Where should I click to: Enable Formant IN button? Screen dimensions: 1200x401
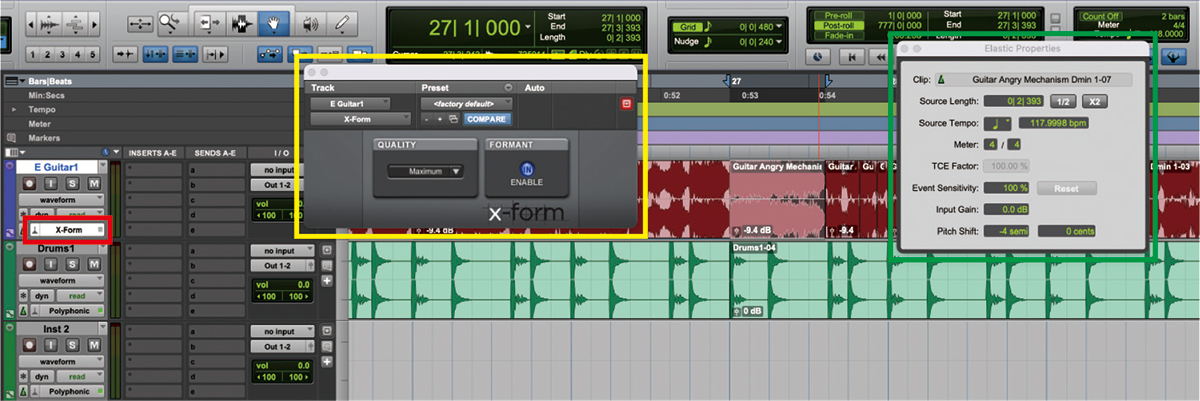tap(527, 169)
